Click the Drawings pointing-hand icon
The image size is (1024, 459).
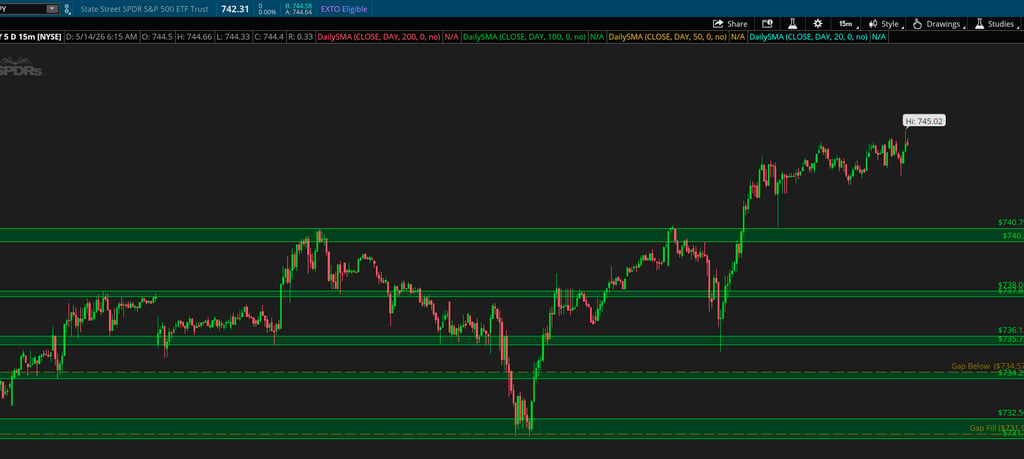point(917,24)
